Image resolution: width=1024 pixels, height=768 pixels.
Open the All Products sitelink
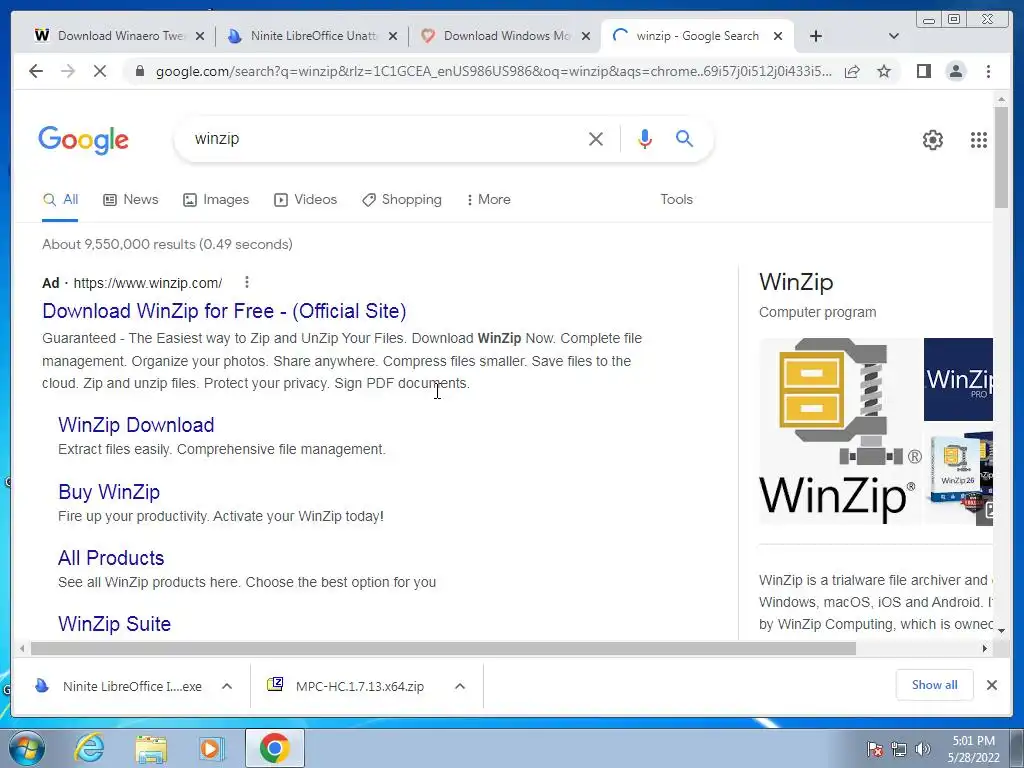(111, 558)
